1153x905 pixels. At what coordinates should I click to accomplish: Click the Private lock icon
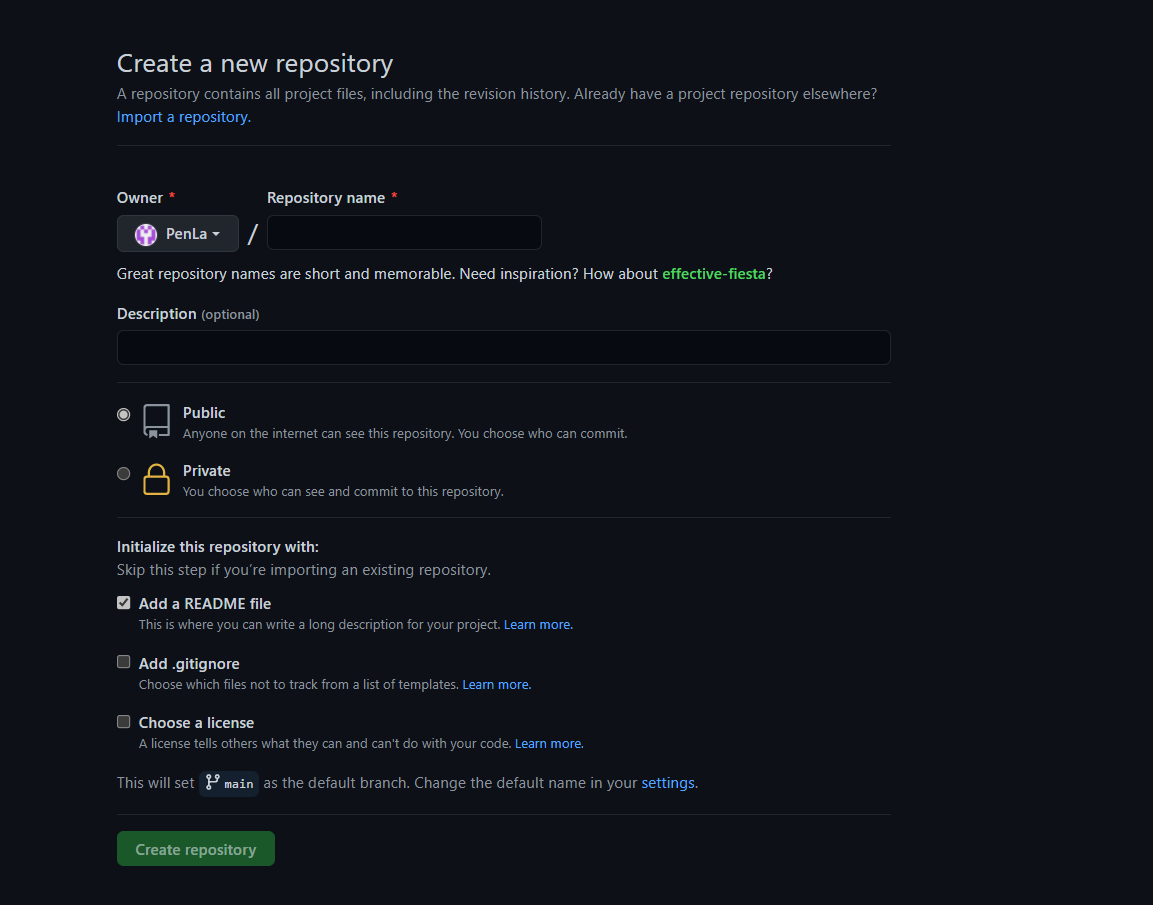coord(156,479)
